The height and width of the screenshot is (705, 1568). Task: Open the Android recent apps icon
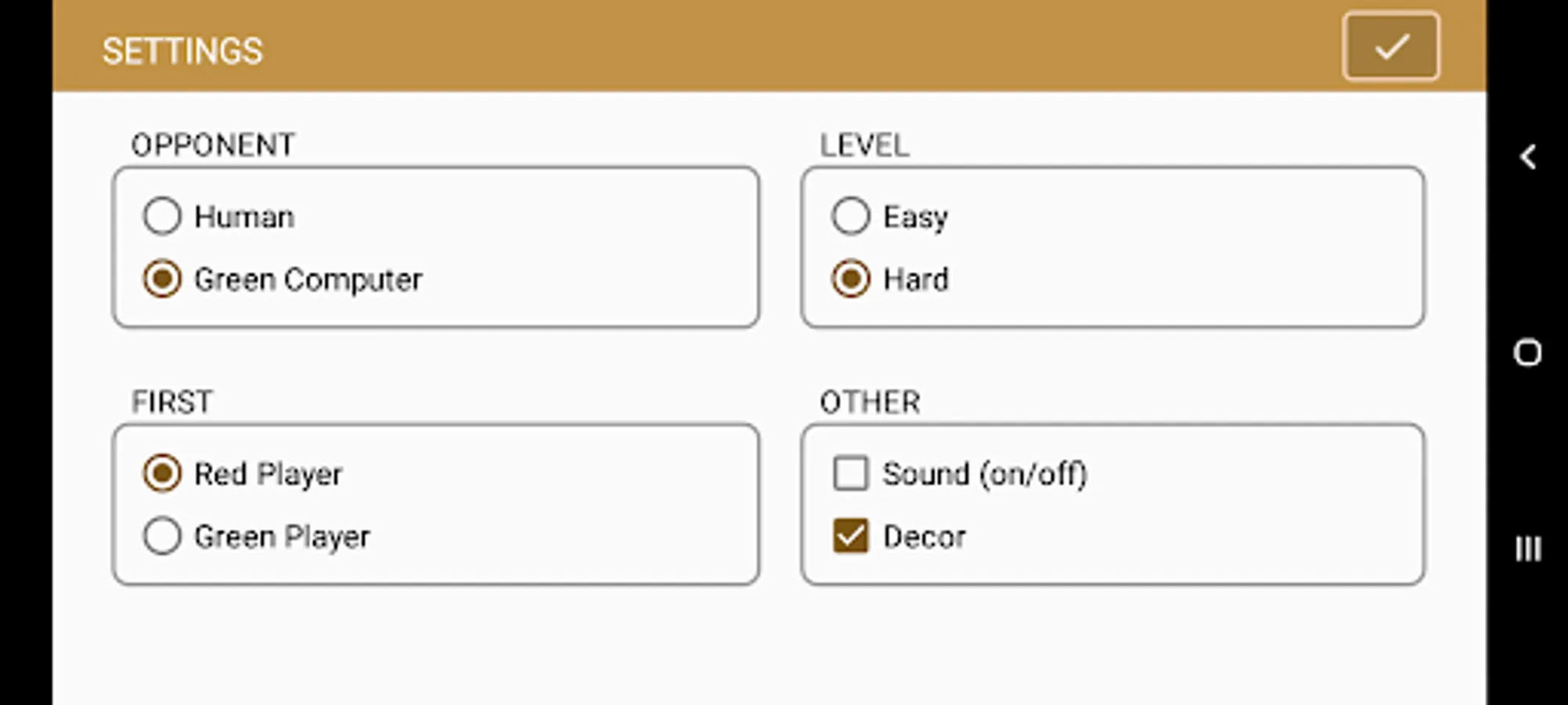1527,548
